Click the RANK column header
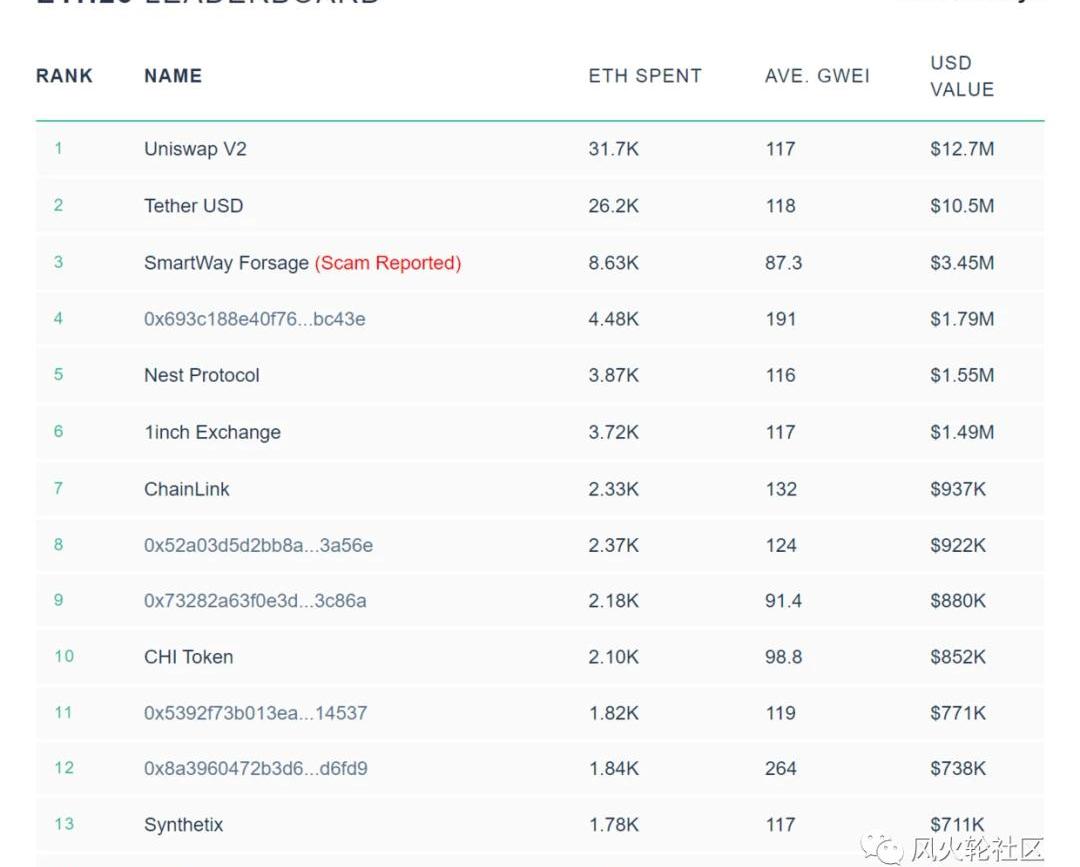The width and height of the screenshot is (1080, 867). (x=64, y=76)
